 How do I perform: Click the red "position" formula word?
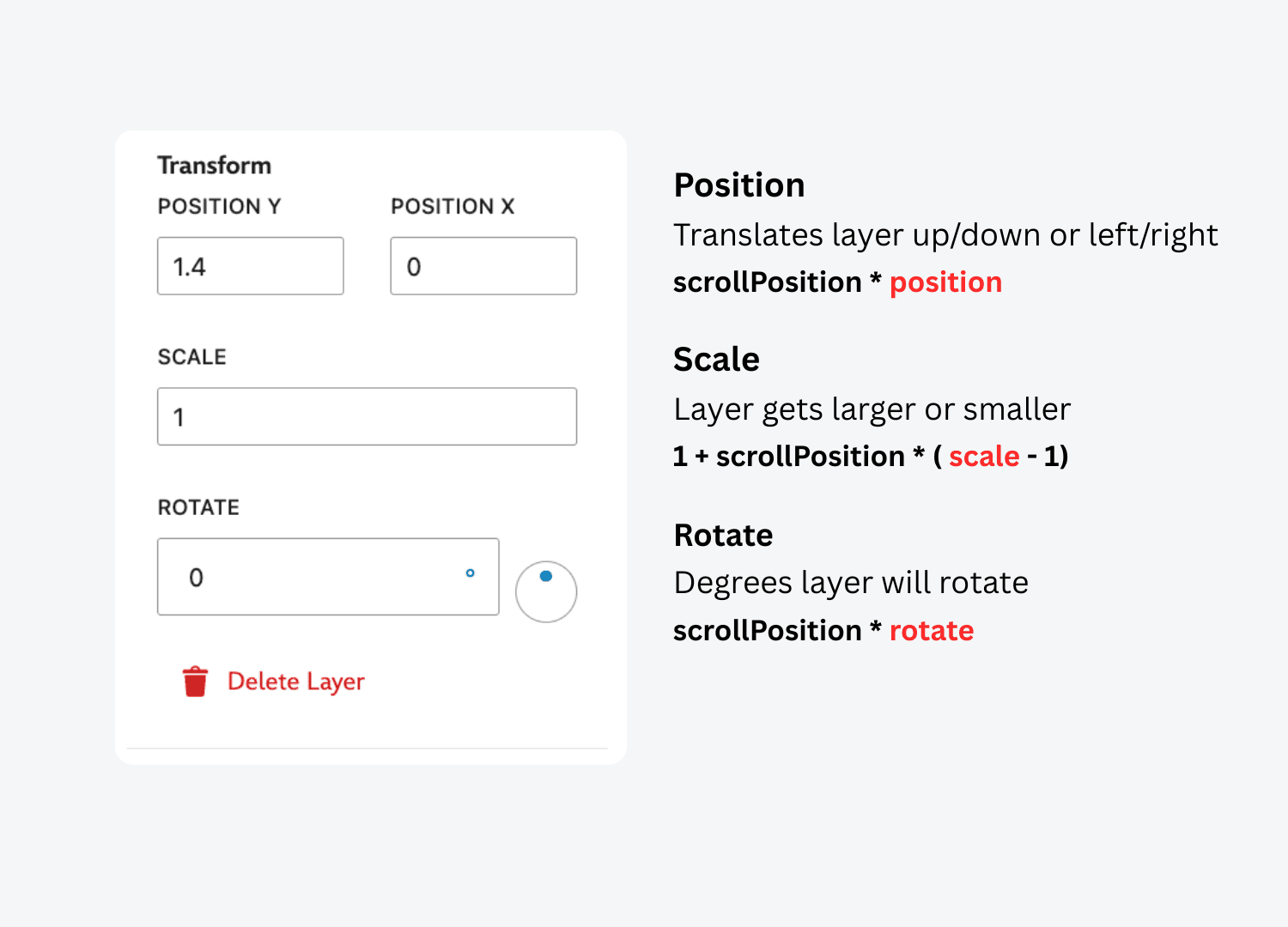pos(945,282)
